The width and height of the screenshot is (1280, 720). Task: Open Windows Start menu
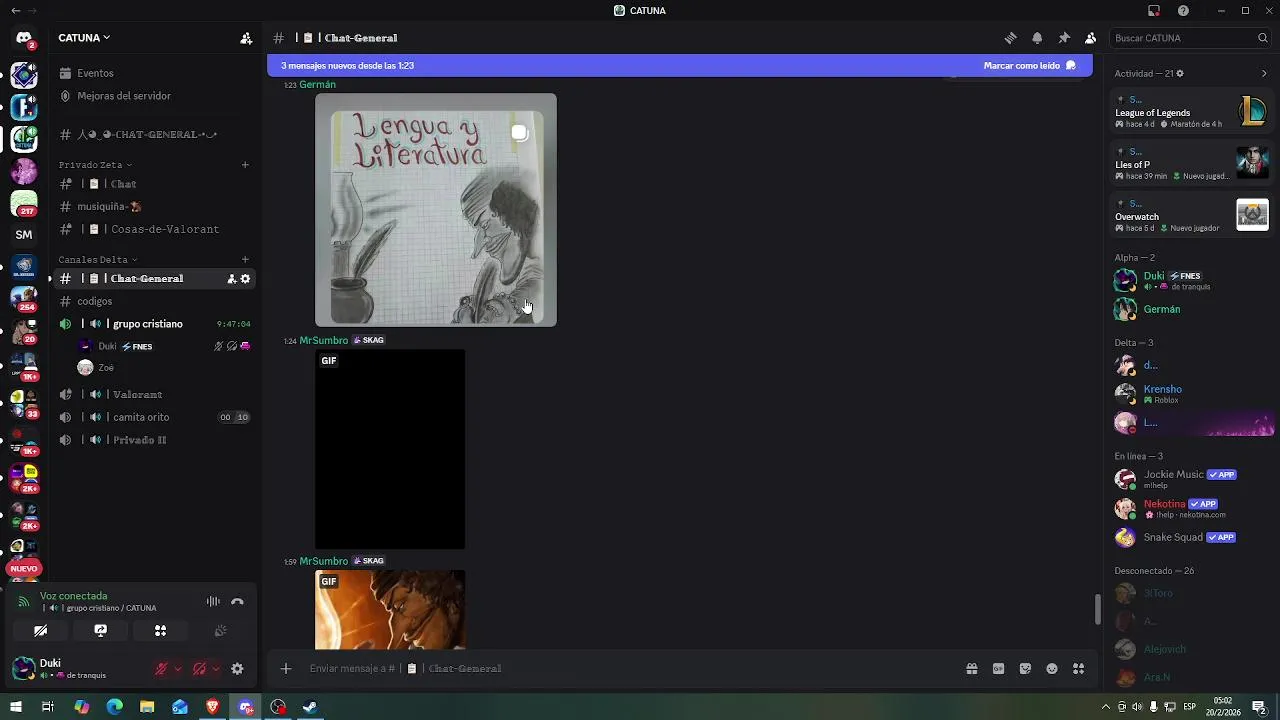[x=15, y=707]
